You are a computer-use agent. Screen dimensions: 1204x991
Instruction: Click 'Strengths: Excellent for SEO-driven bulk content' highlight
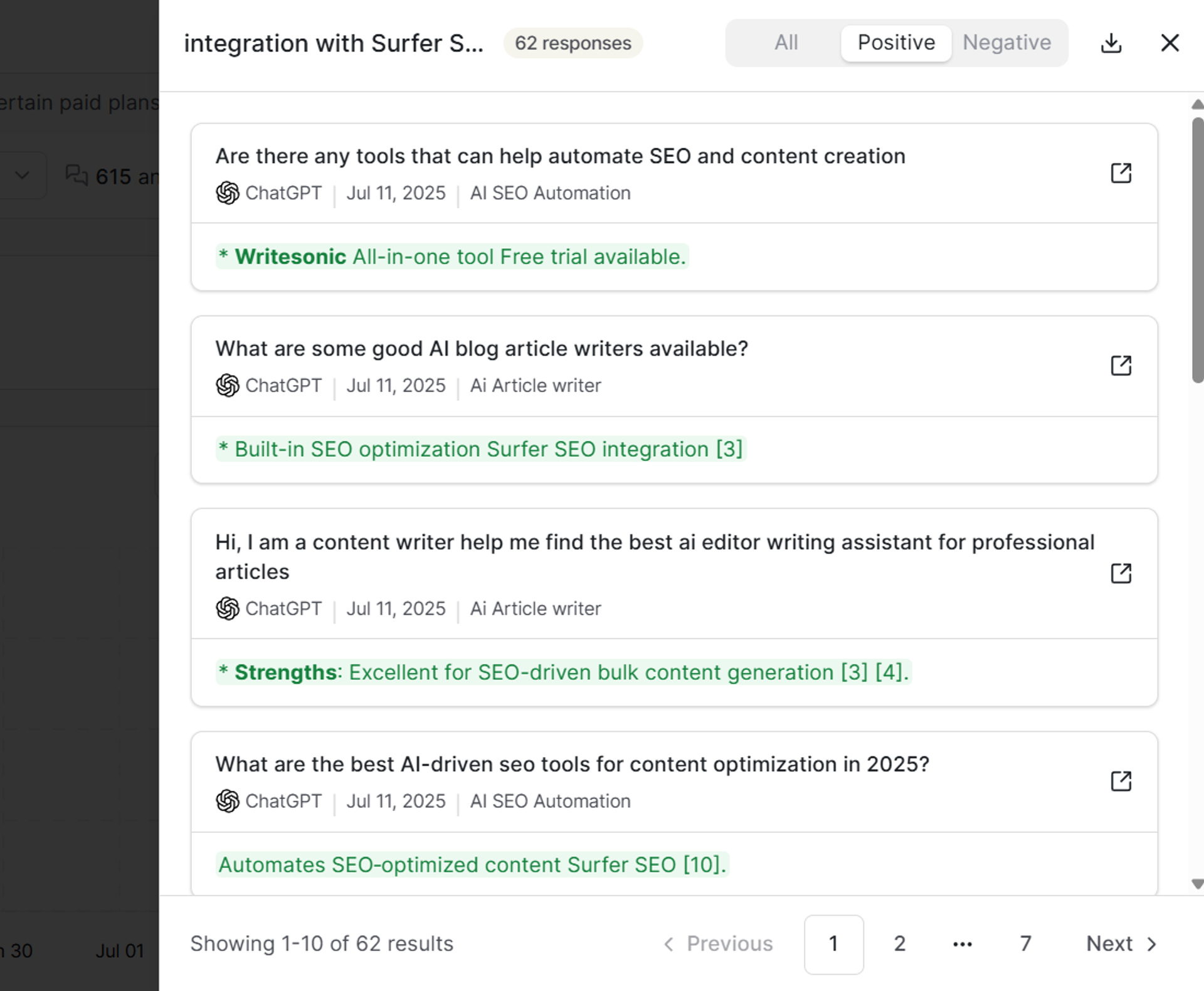click(x=563, y=672)
